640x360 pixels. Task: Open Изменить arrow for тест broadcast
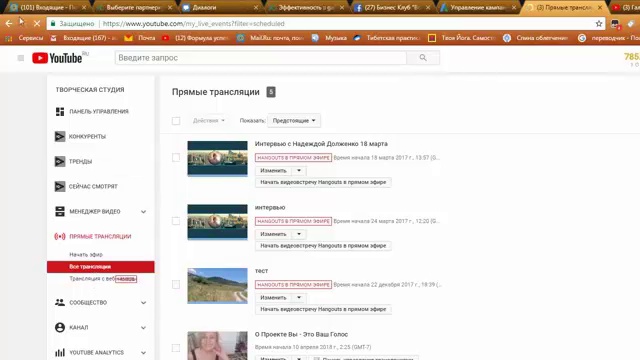click(299, 298)
